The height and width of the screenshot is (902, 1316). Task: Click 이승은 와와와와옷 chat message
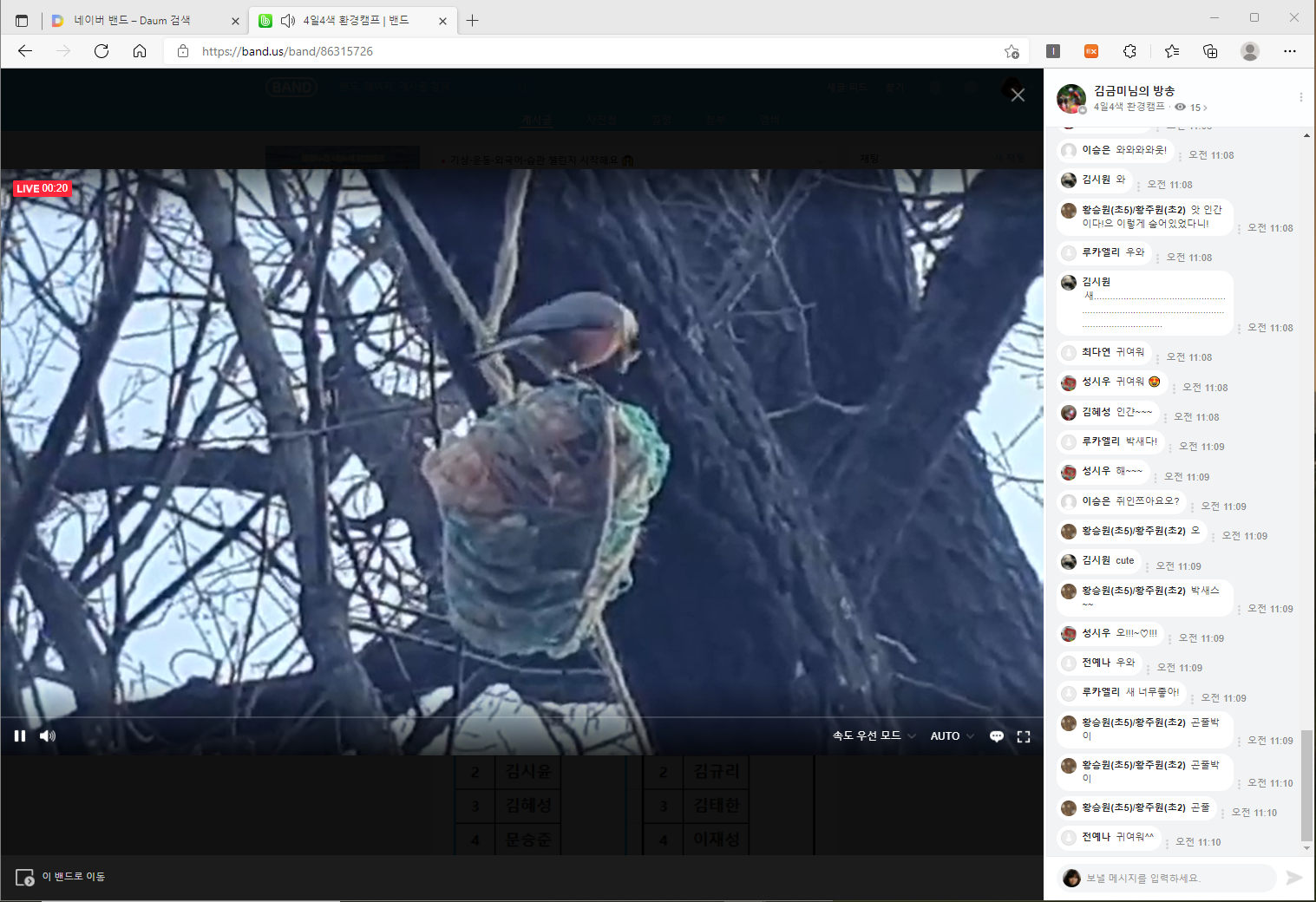tap(1115, 150)
